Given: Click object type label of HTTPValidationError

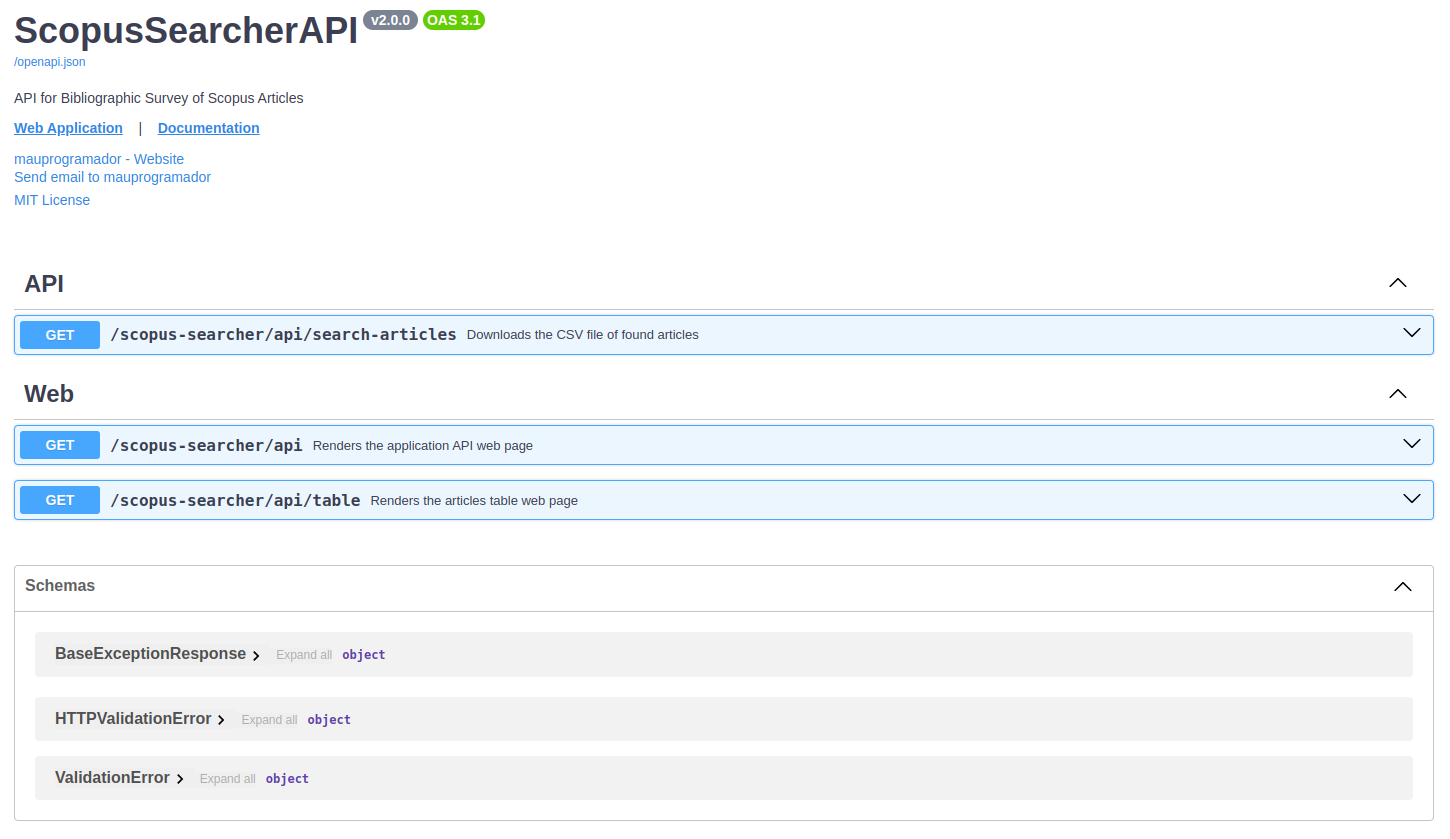Looking at the screenshot, I should click(x=329, y=720).
